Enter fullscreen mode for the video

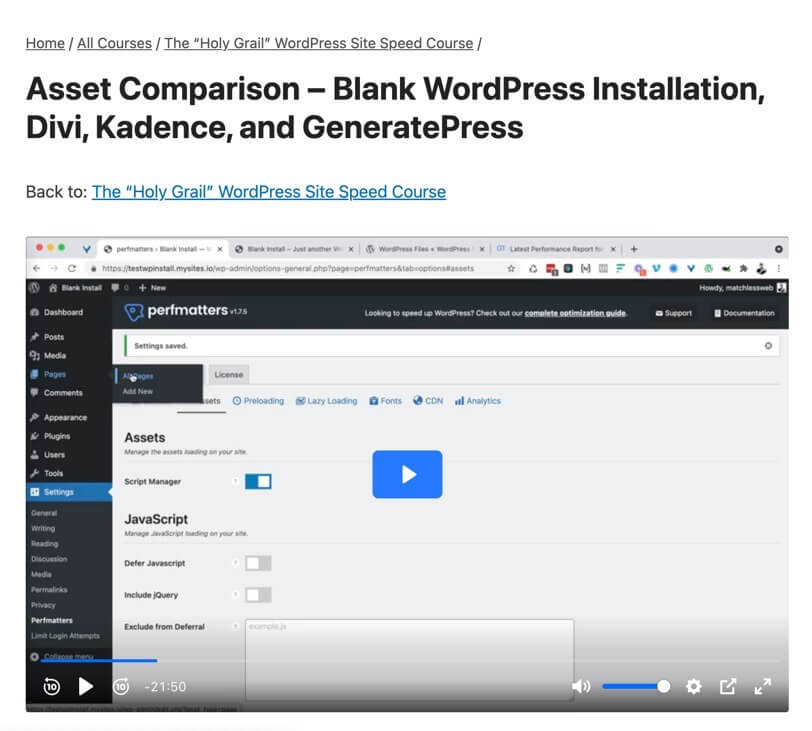coord(763,686)
